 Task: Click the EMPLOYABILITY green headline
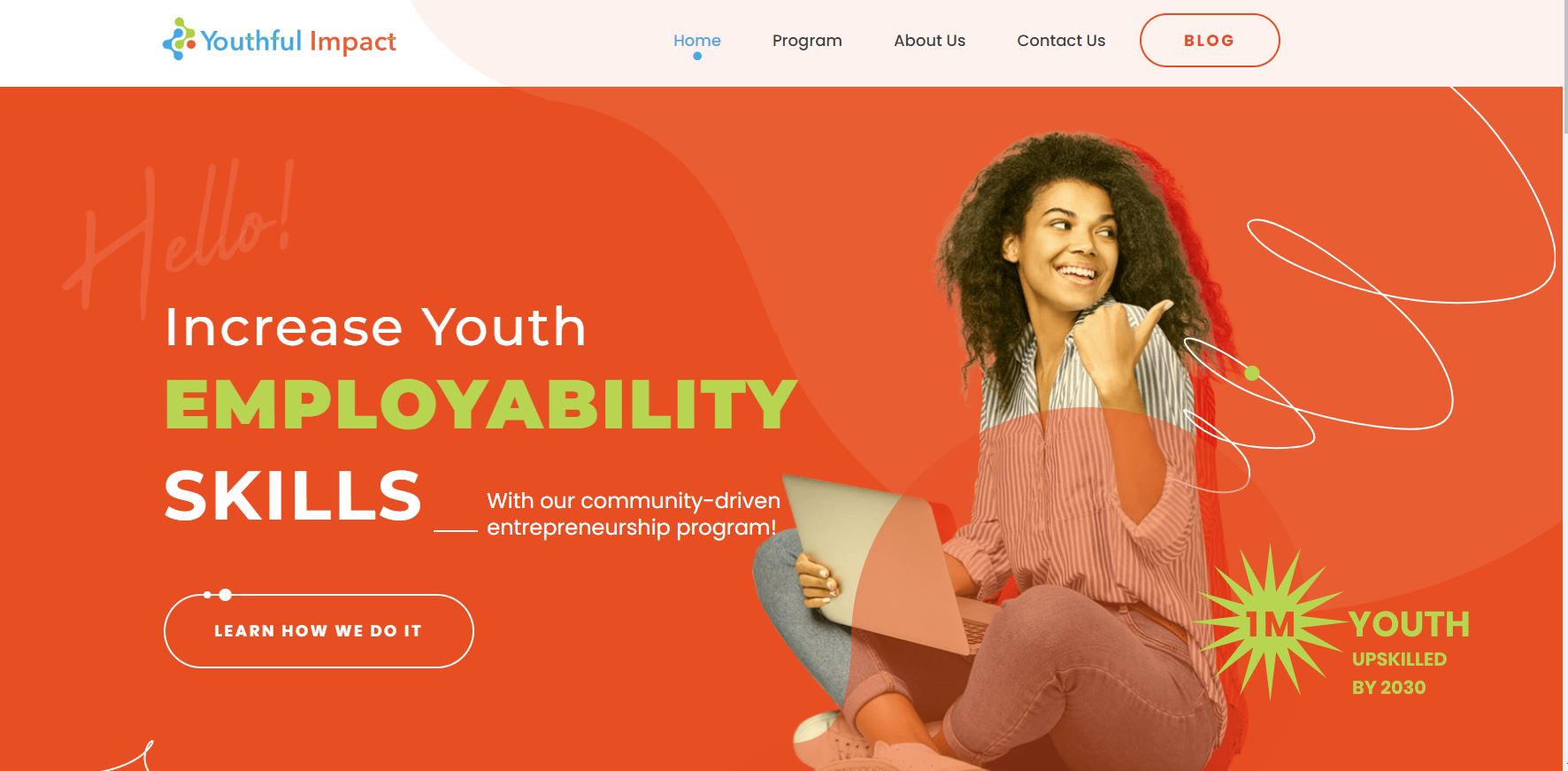pyautogui.click(x=480, y=404)
